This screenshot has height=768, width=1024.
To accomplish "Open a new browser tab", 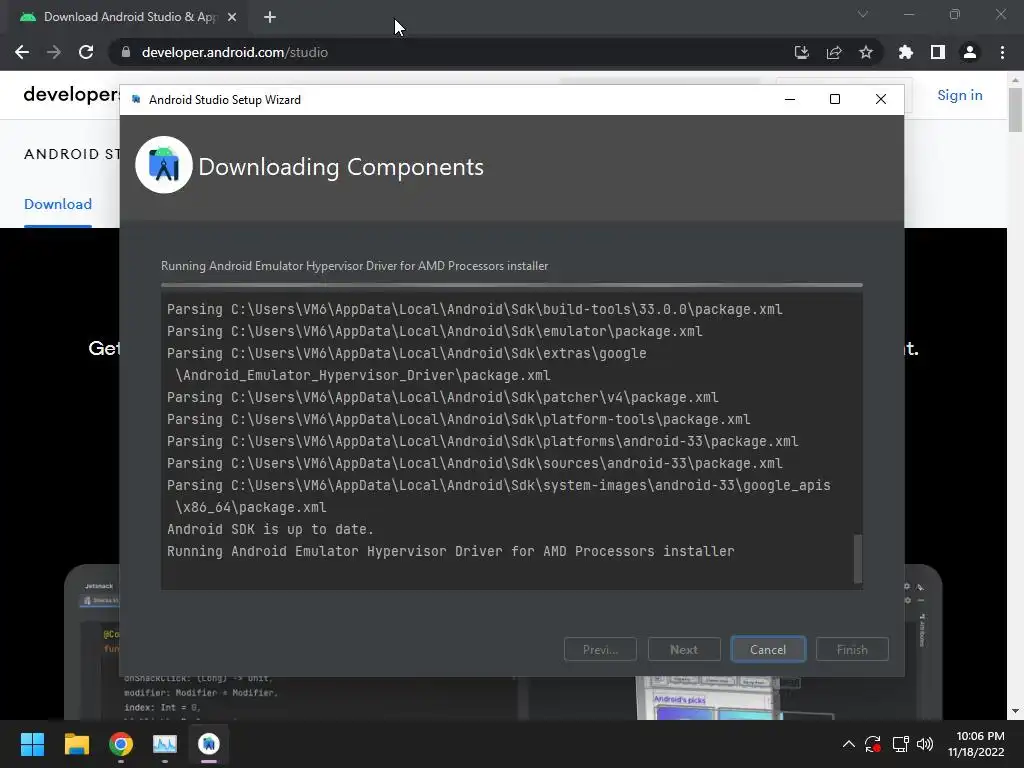I will (270, 17).
